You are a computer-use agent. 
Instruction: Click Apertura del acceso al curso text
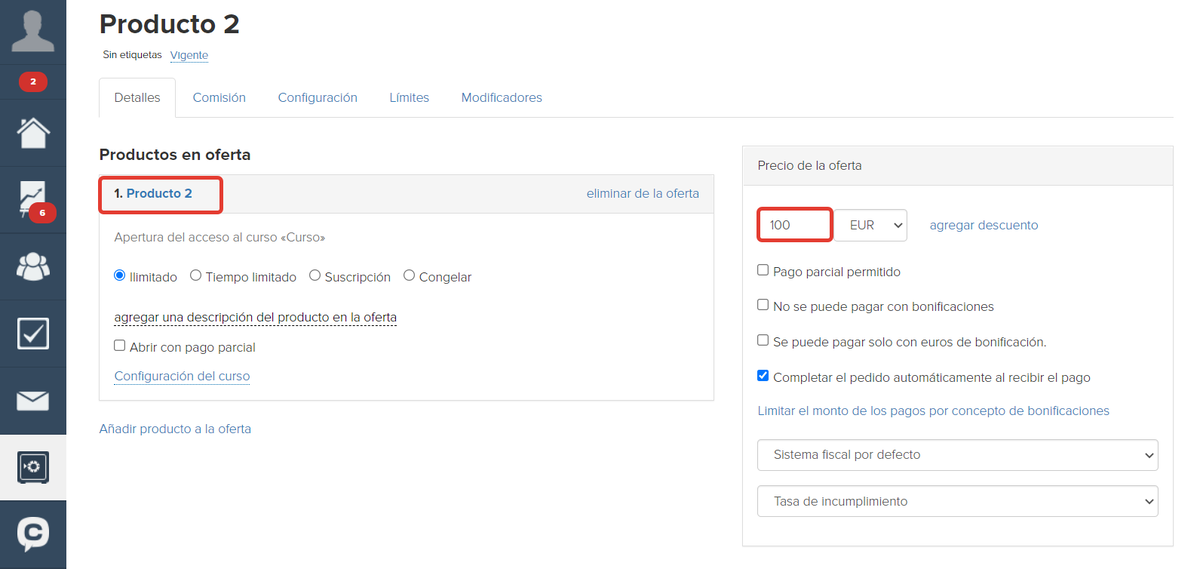[220, 238]
